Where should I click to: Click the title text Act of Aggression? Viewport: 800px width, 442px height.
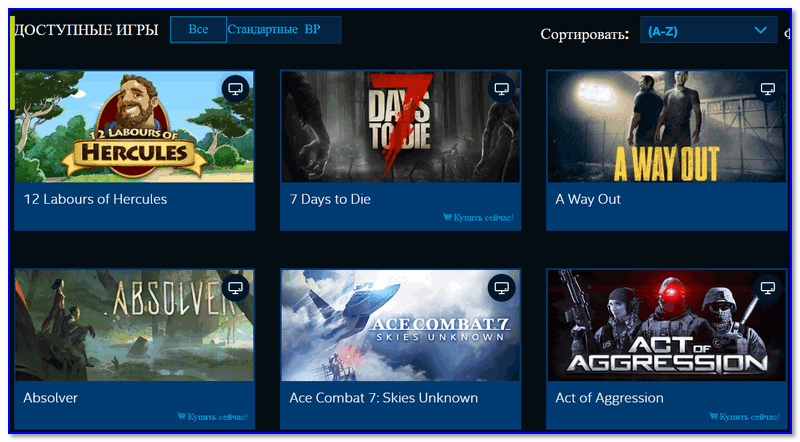[x=609, y=398]
